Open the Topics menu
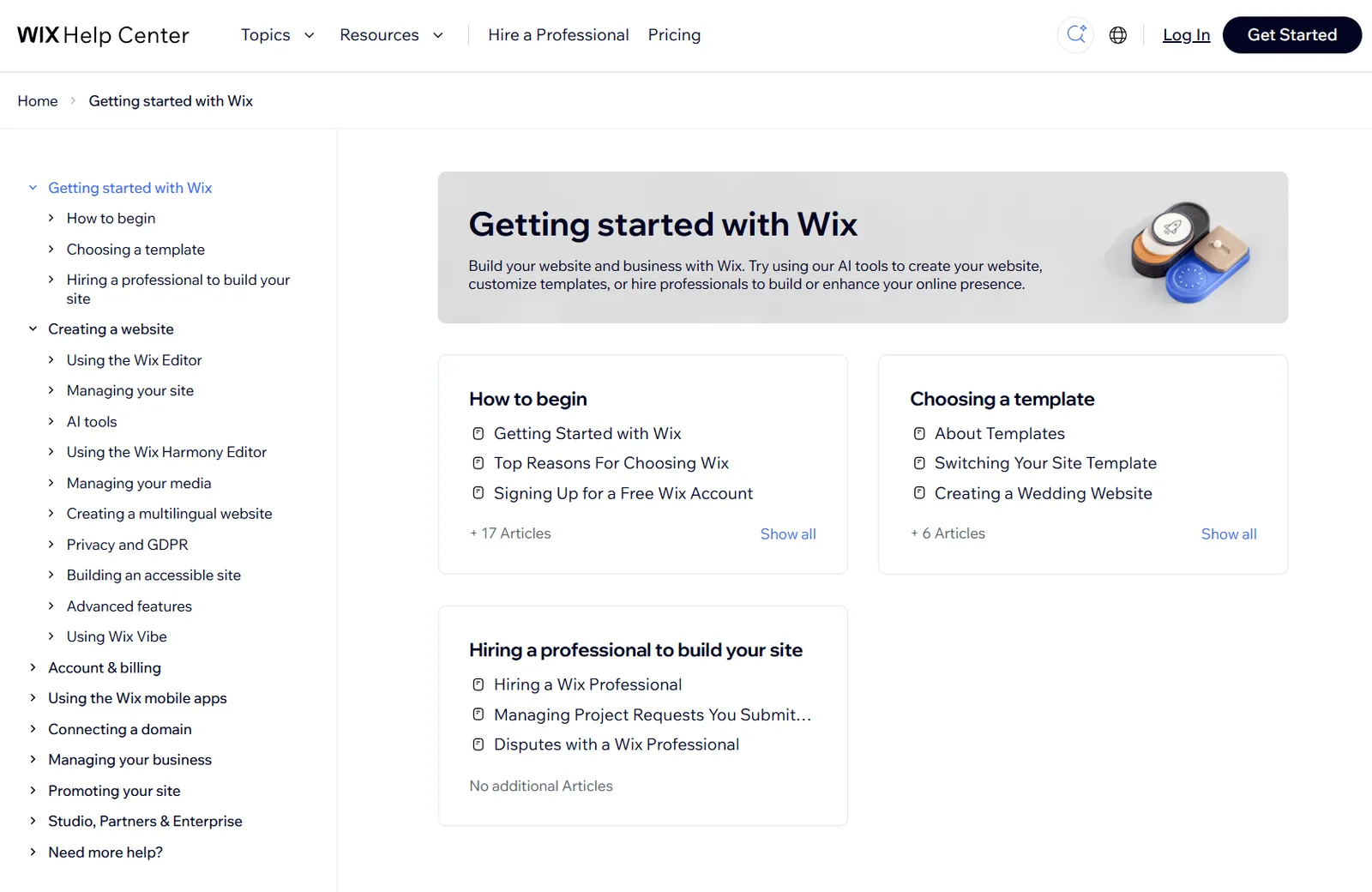Viewport: 1372px width, 892px height. [x=266, y=35]
